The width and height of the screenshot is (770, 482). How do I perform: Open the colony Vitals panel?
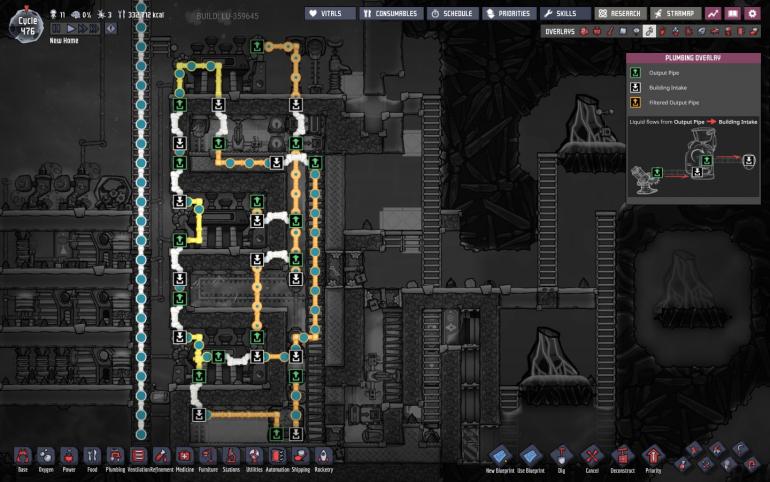point(330,13)
